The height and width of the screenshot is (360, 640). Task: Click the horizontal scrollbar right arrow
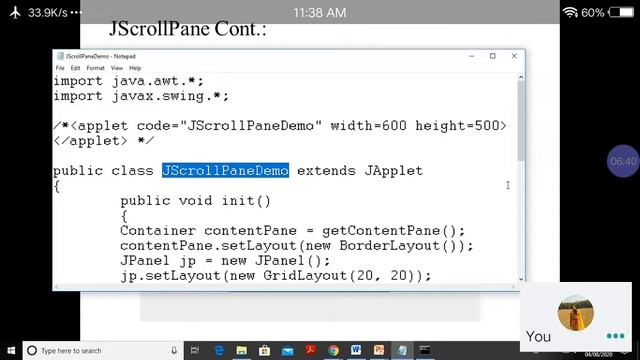click(513, 287)
